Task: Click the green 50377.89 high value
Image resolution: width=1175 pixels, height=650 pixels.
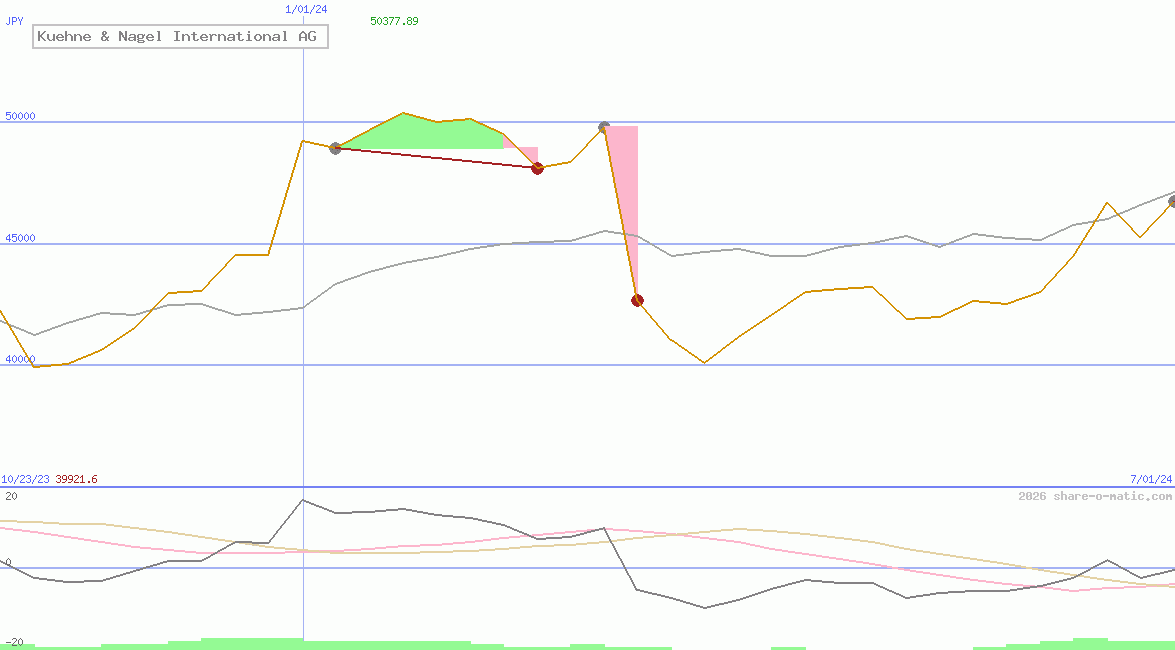Action: 394,21
